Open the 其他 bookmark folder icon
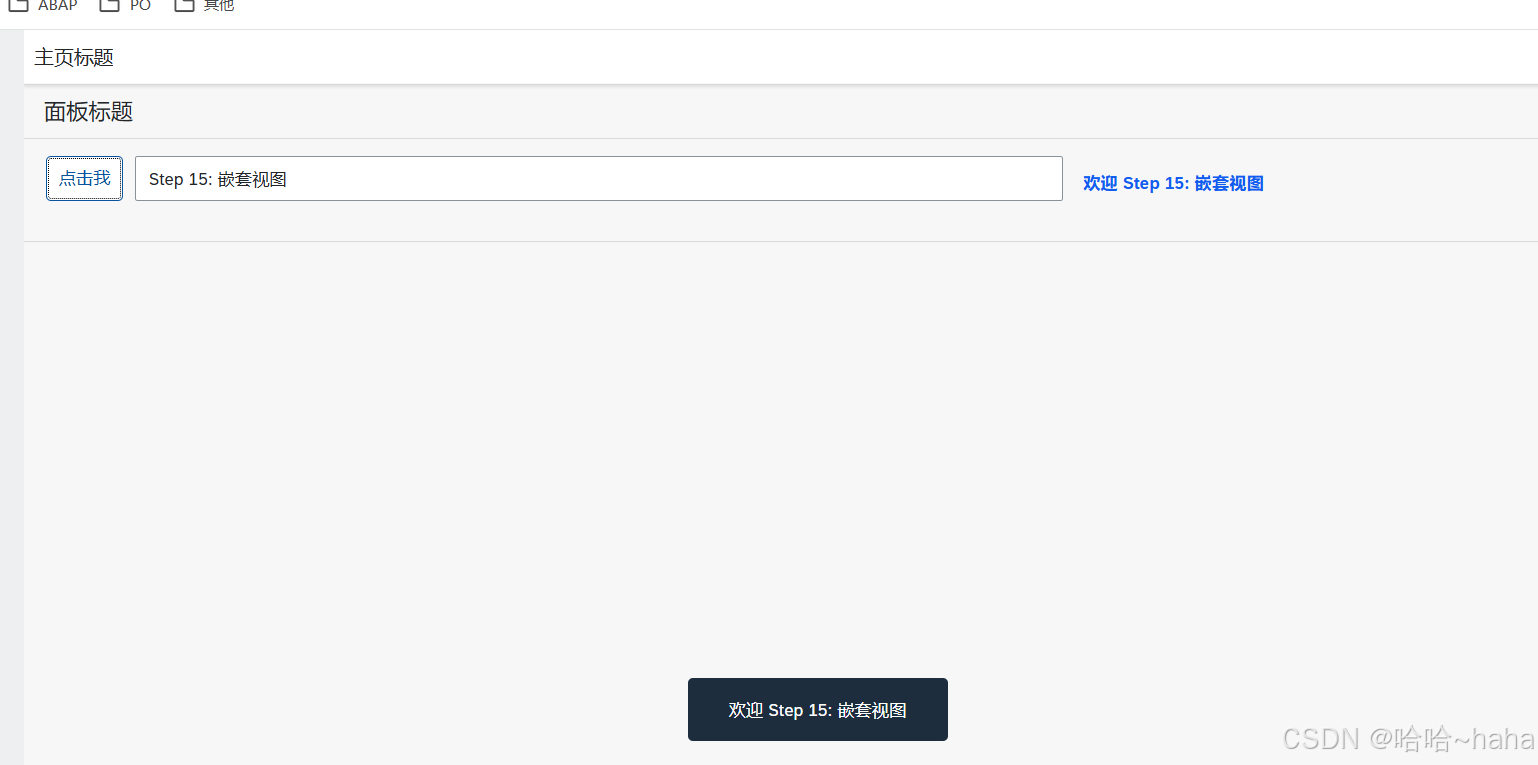Screen dimensions: 1538x765 (x=184, y=6)
